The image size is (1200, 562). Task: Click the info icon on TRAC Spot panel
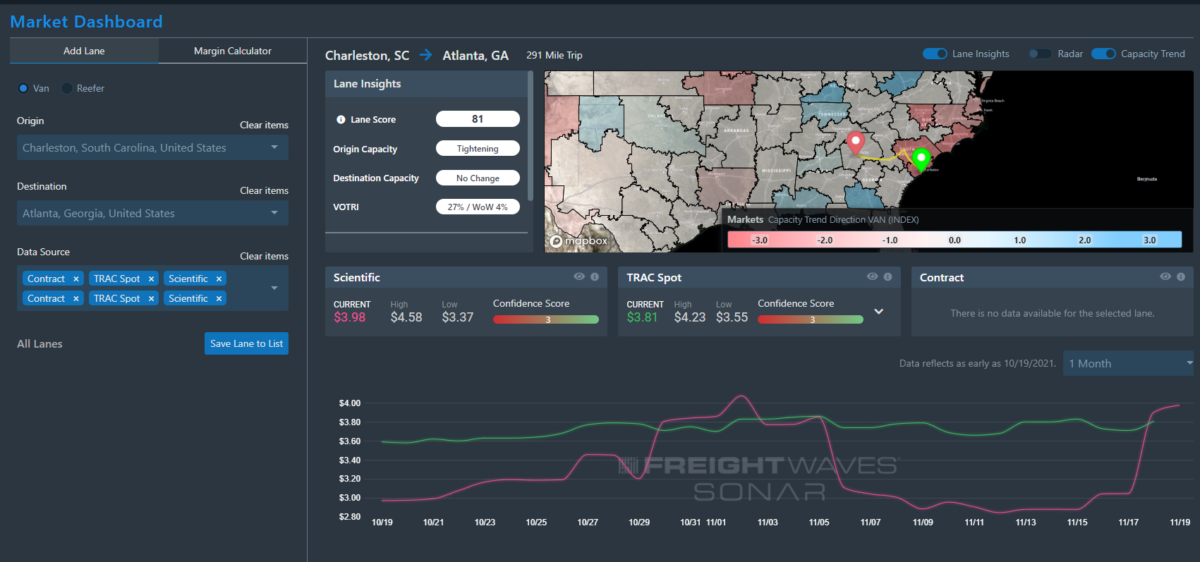click(x=888, y=277)
